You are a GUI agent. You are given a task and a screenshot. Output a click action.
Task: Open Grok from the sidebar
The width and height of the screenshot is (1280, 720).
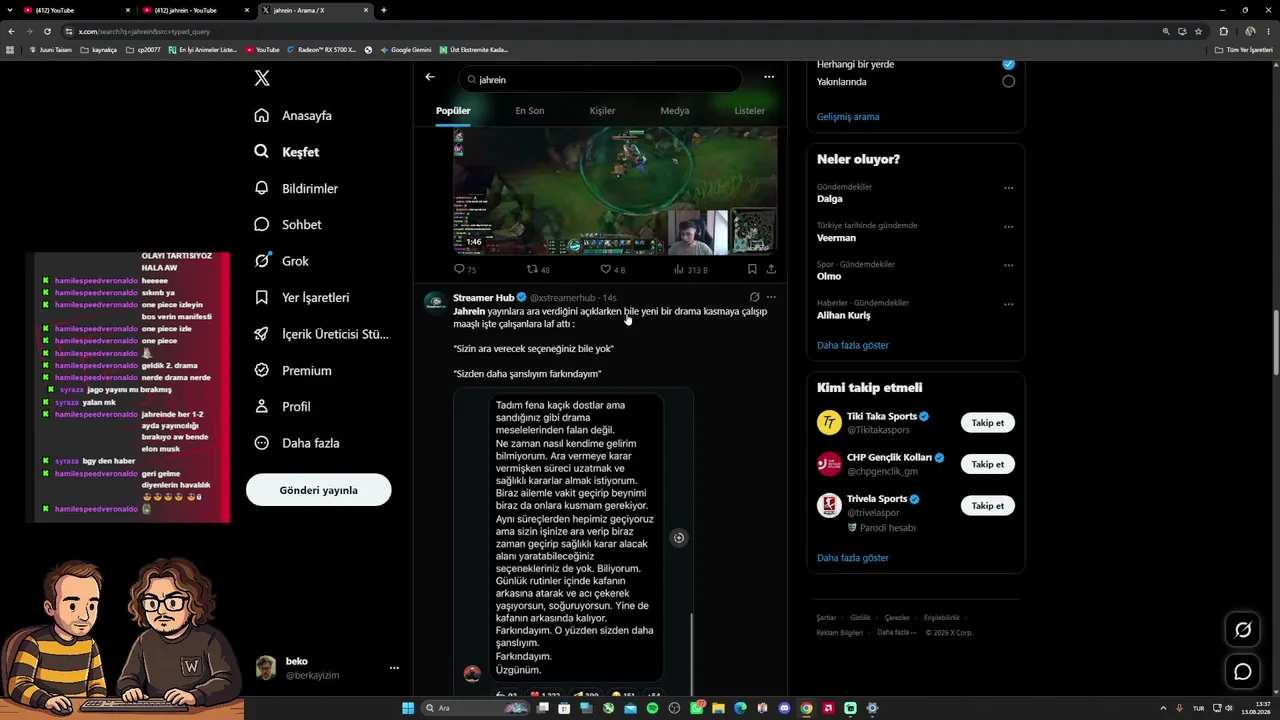pyautogui.click(x=281, y=261)
